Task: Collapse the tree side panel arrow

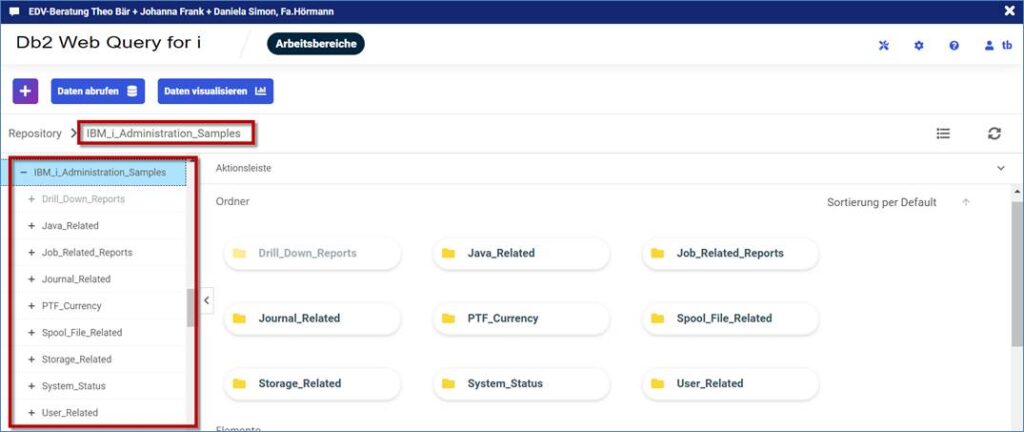Action: pyautogui.click(x=206, y=300)
